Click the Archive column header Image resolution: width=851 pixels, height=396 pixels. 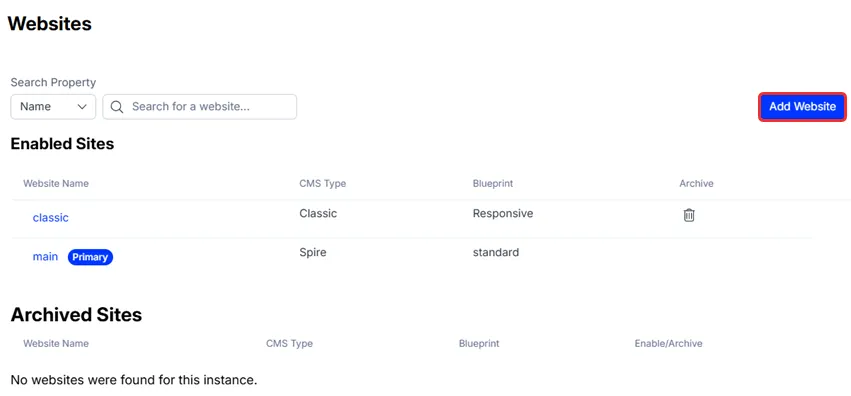696,183
